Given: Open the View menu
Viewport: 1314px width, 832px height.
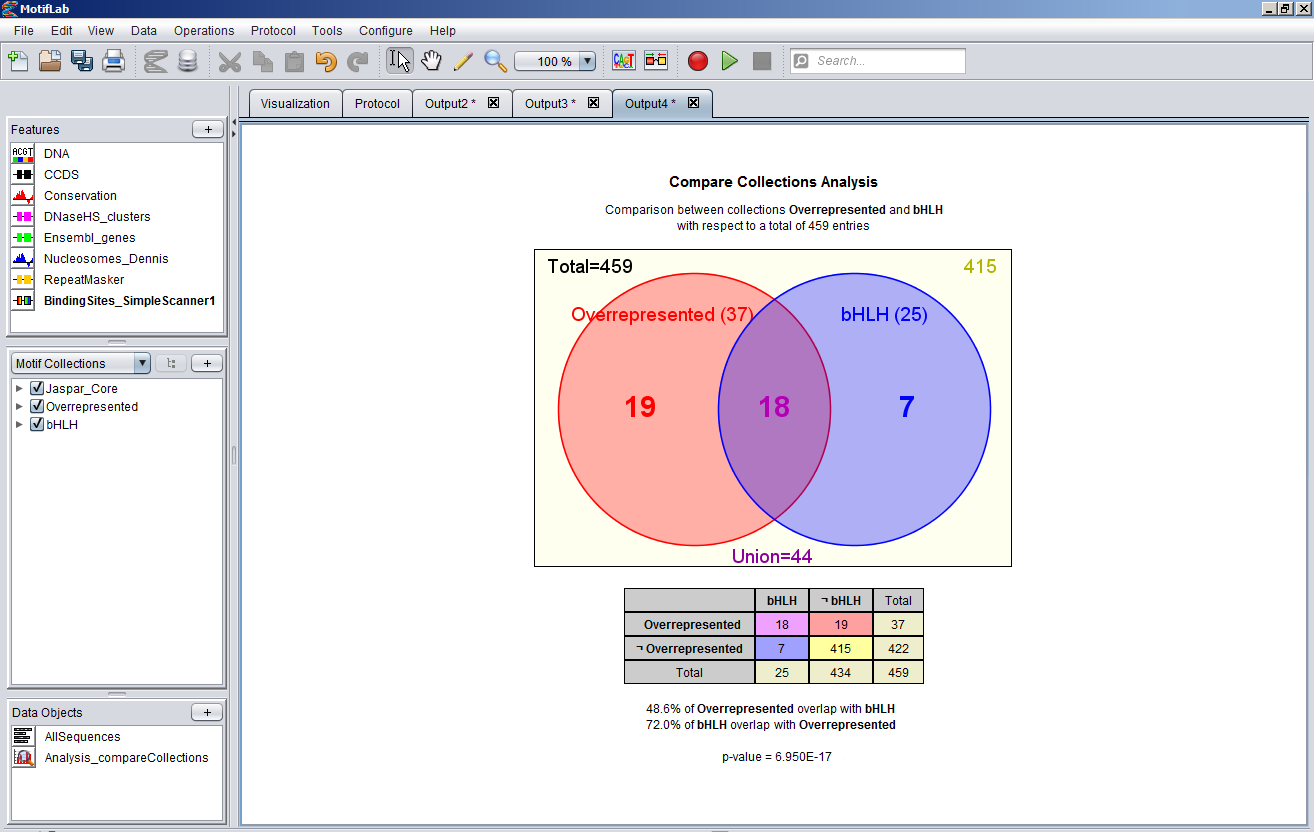Looking at the screenshot, I should click(101, 30).
